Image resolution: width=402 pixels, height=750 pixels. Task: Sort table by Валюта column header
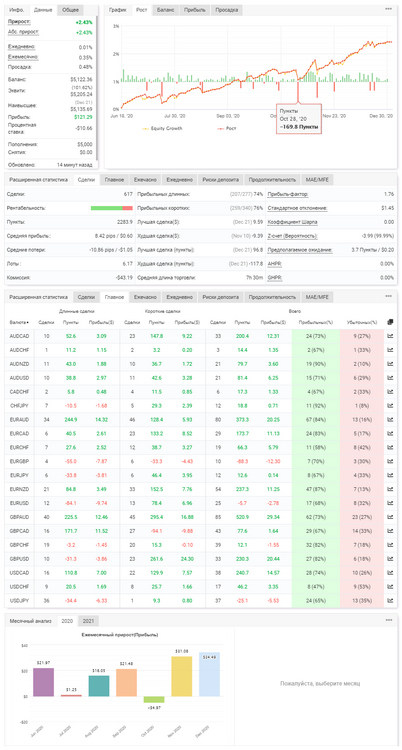[x=19, y=322]
